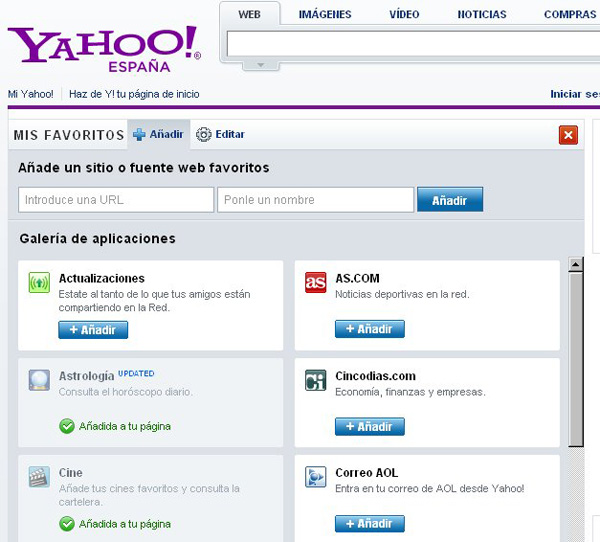Add the Correo AOL app with + Añadir
The width and height of the screenshot is (600, 542).
click(x=370, y=524)
